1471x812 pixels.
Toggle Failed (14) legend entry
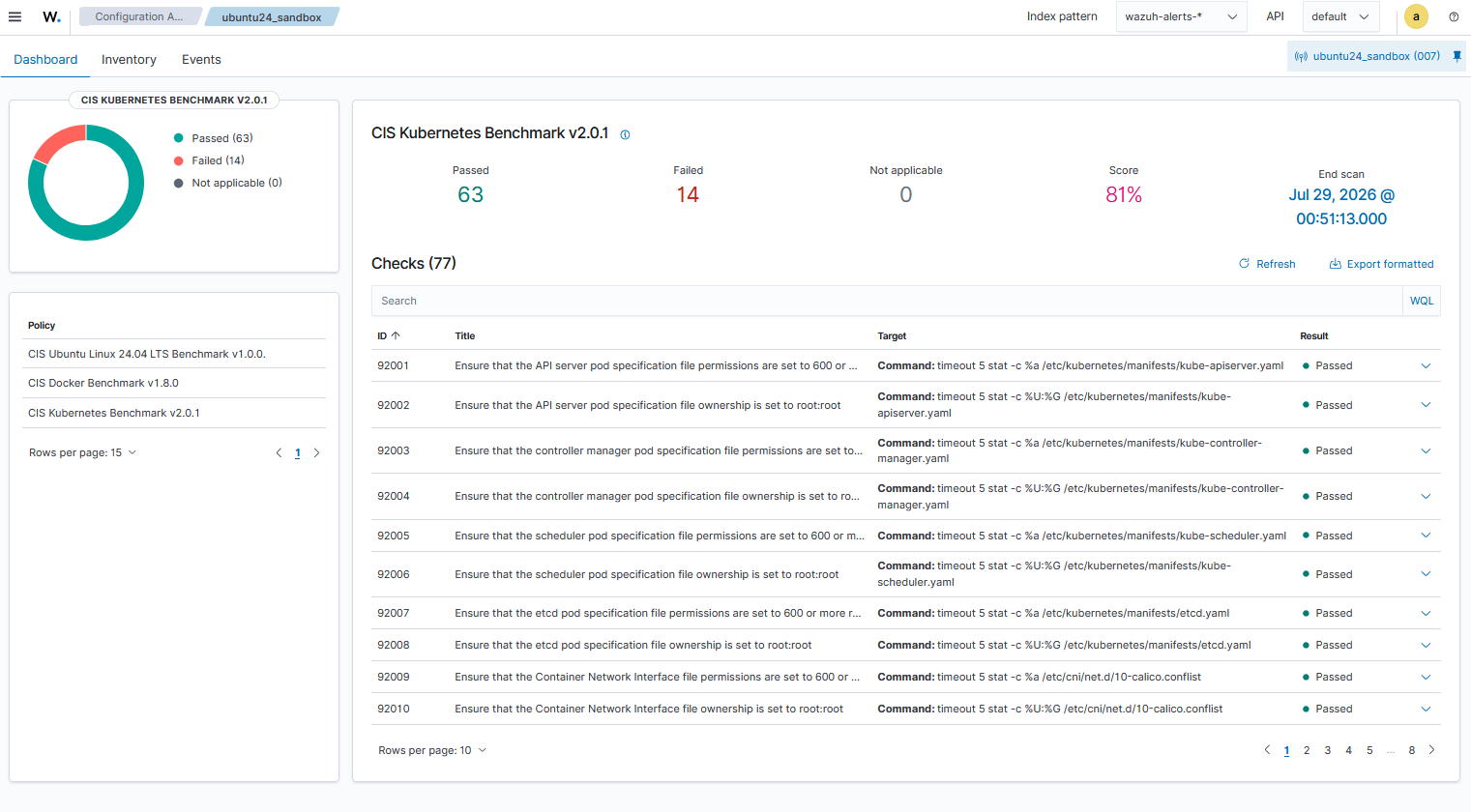point(209,160)
